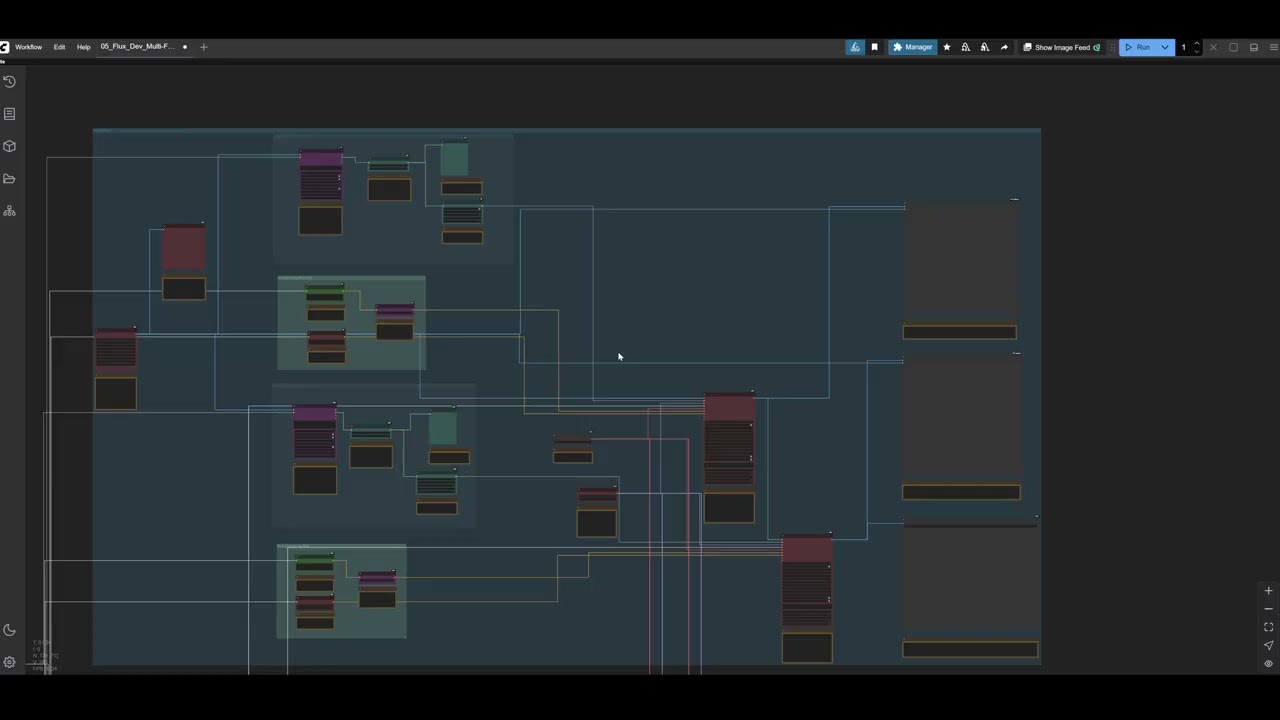Image resolution: width=1280 pixels, height=720 pixels.
Task: Click the square clear-queue icon
Action: [x=1233, y=47]
